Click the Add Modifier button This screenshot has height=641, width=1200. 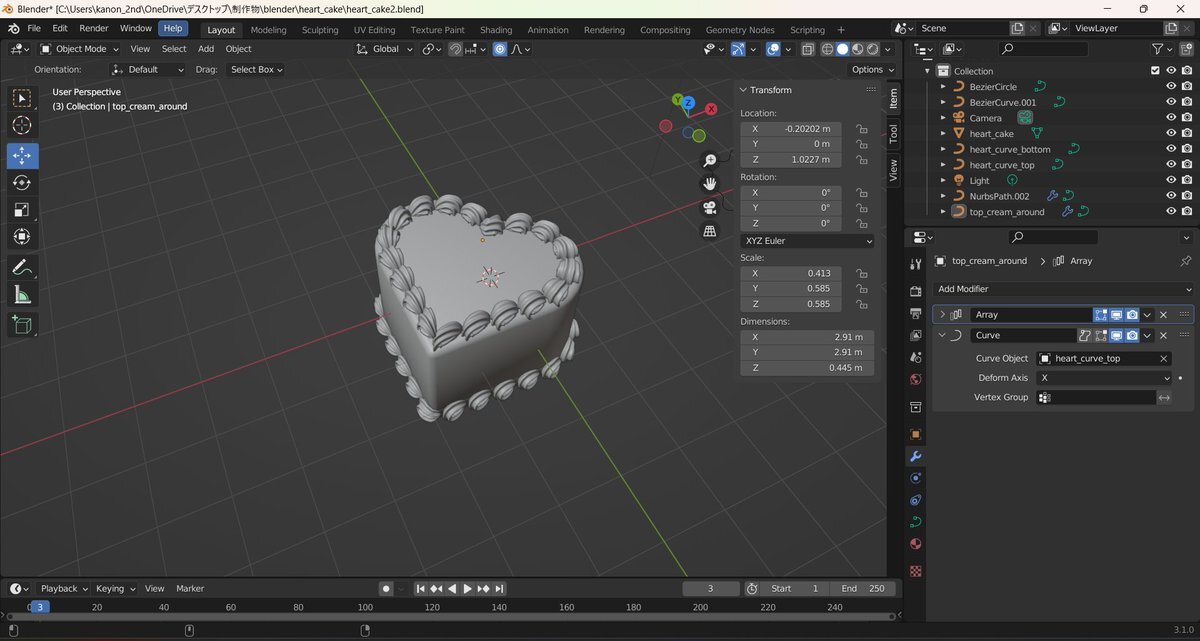pos(1063,289)
